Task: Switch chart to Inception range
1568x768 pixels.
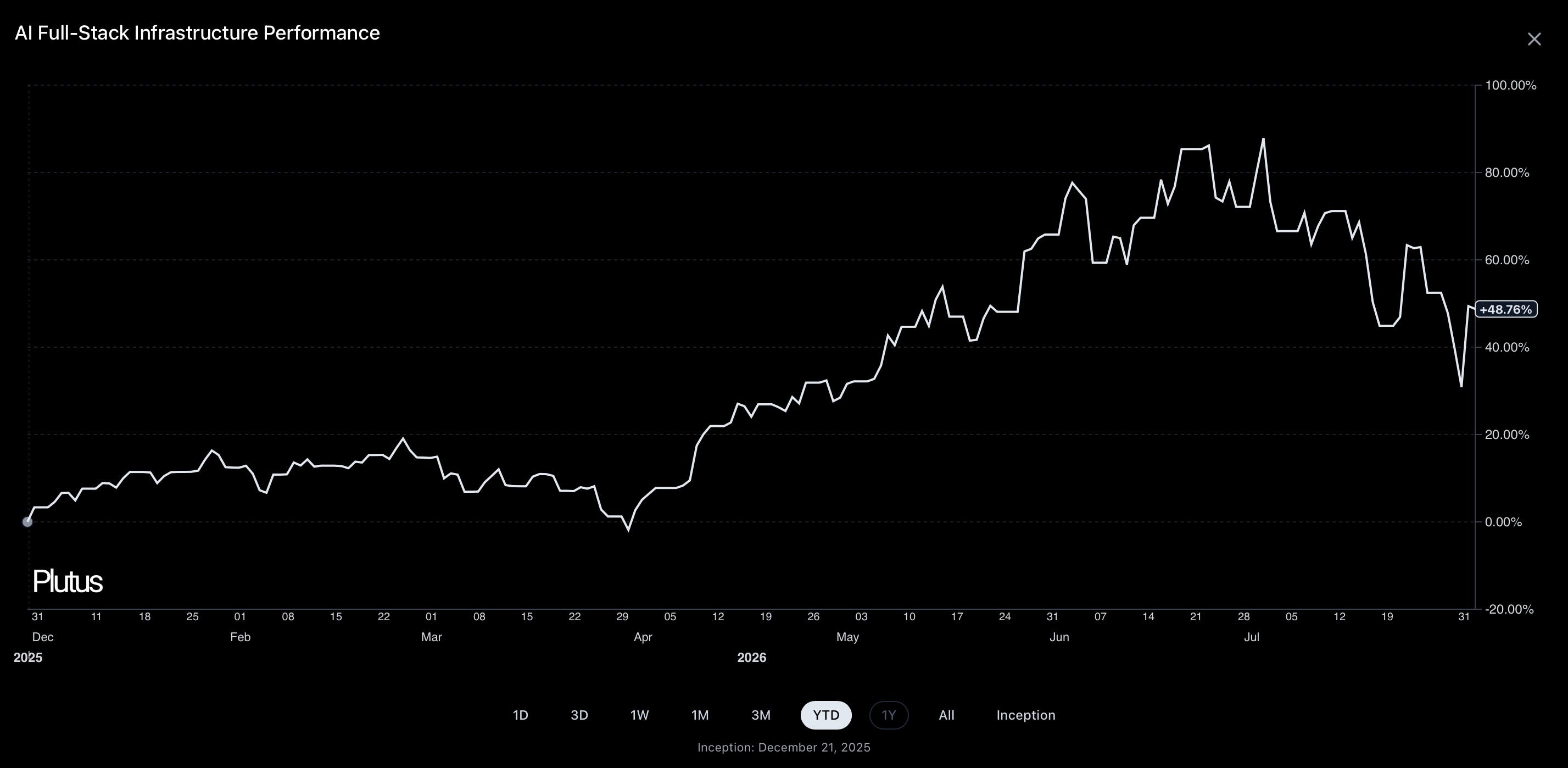Action: 1025,715
